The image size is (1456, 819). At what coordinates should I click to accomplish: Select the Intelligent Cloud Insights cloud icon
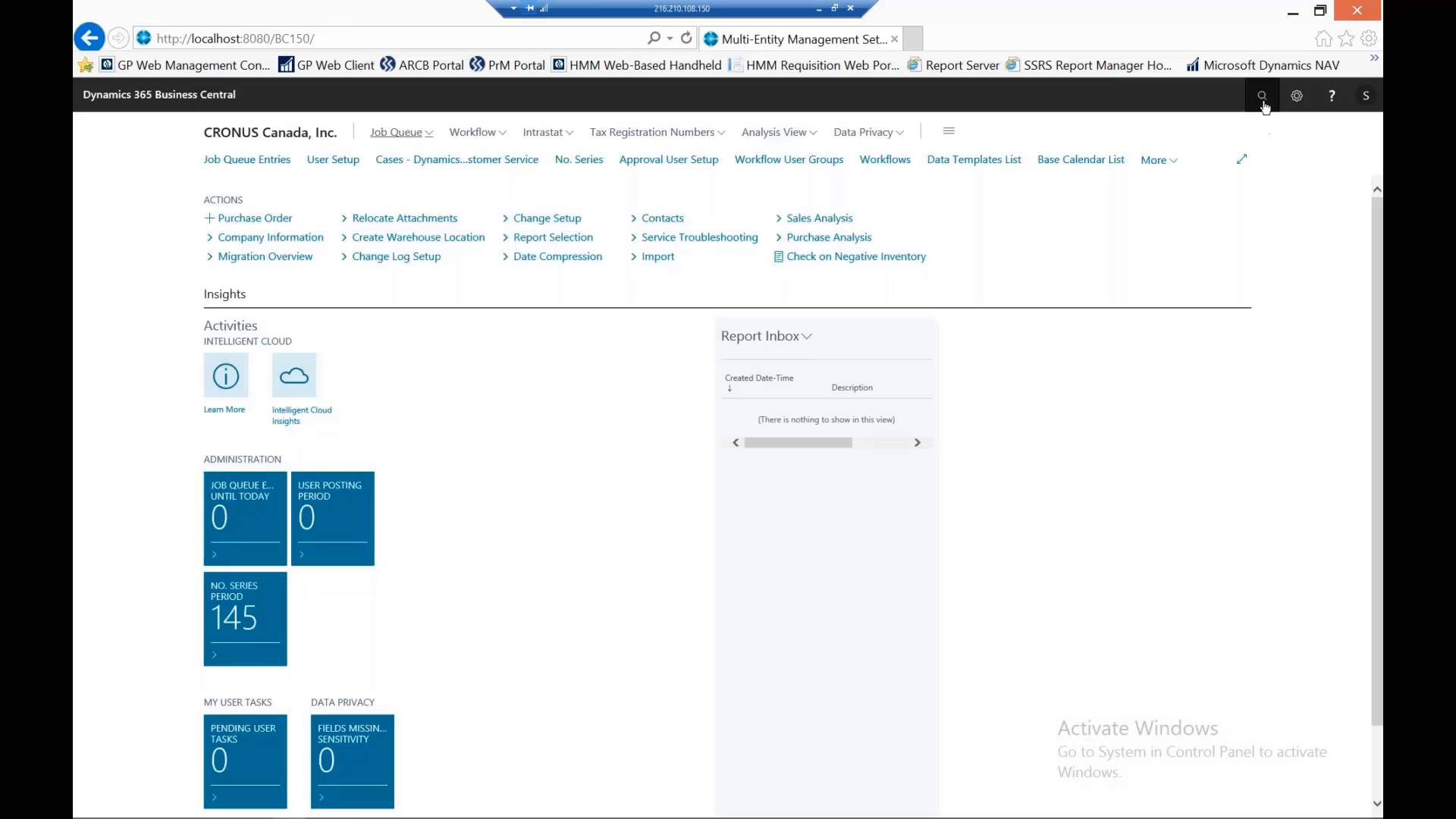294,375
